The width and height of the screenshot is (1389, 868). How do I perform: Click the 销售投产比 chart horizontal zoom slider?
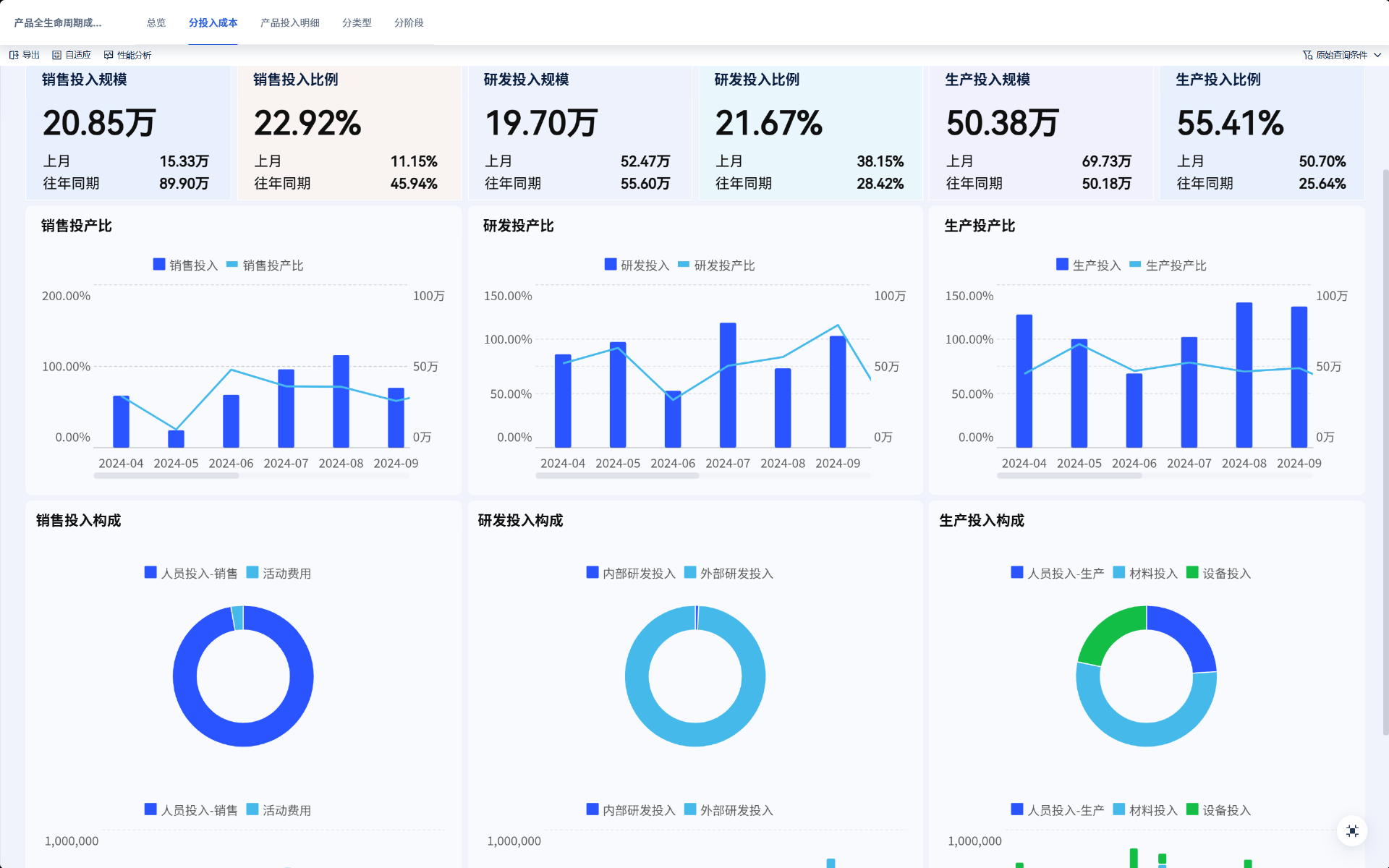[166, 476]
